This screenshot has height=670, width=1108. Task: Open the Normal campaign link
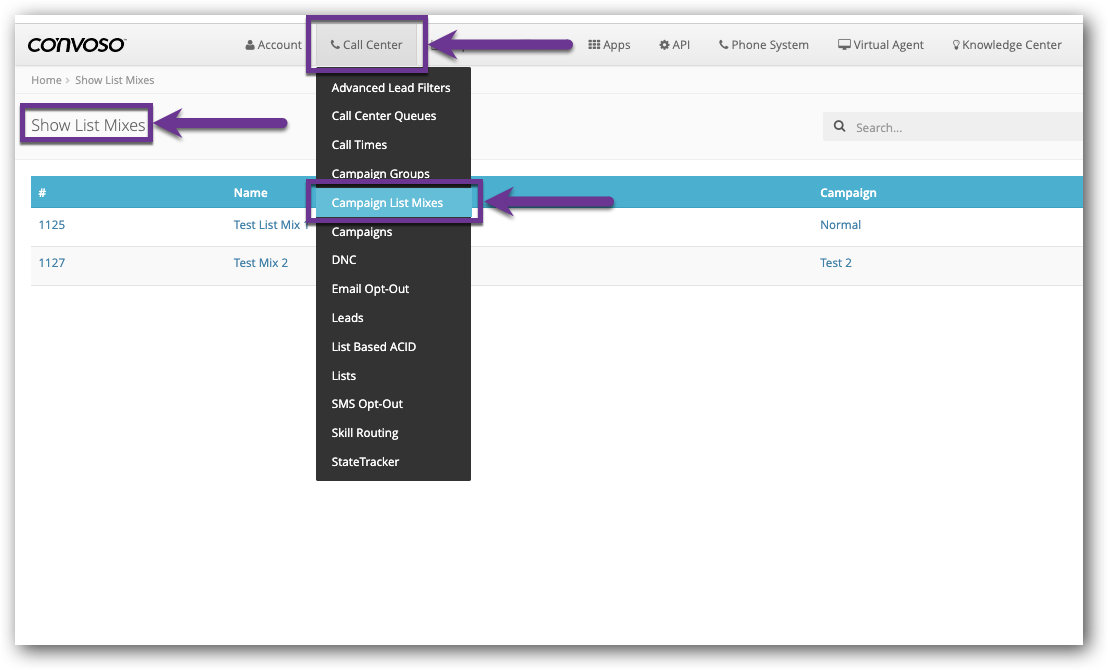click(x=840, y=225)
